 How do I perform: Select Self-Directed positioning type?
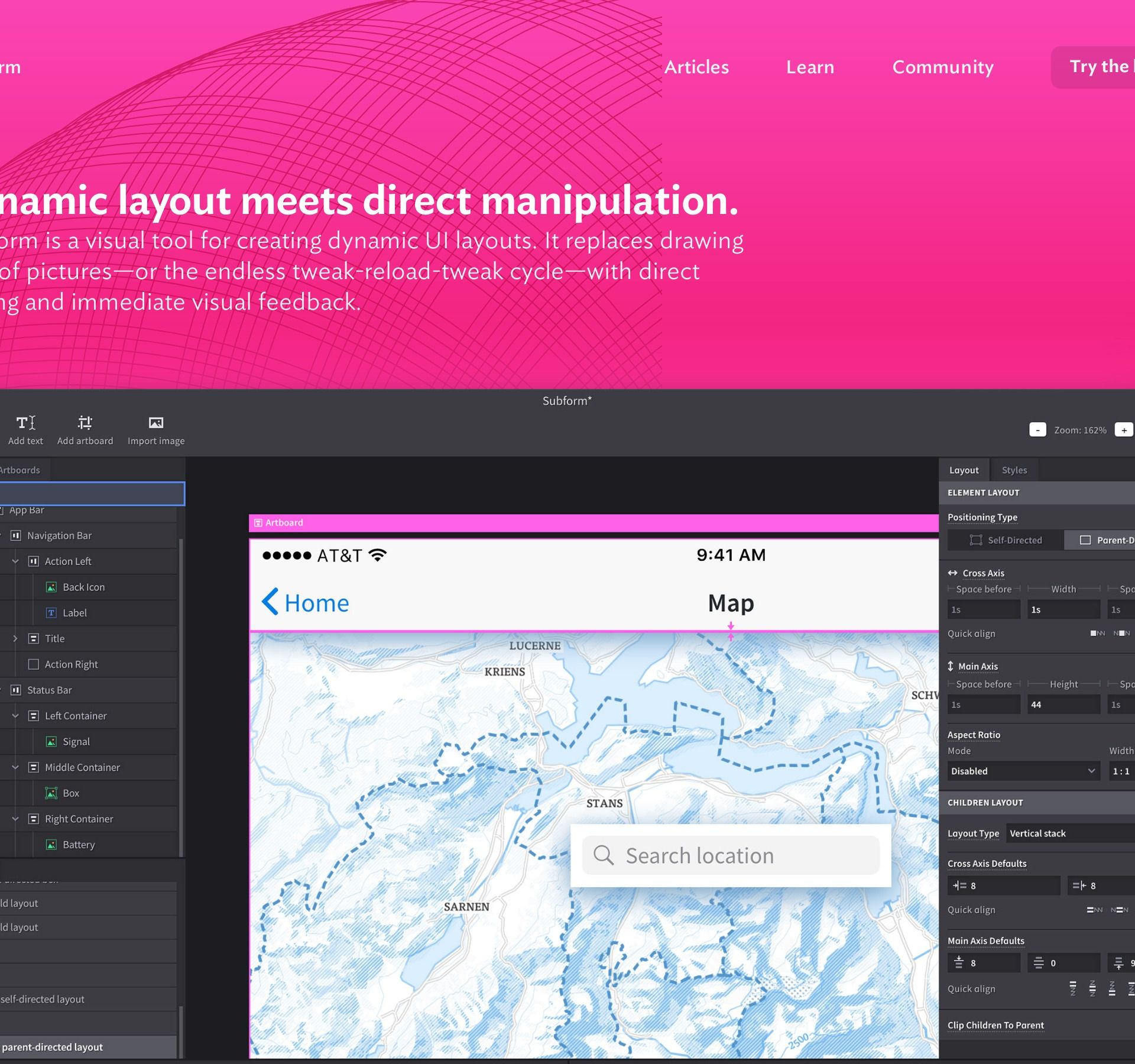click(1006, 540)
